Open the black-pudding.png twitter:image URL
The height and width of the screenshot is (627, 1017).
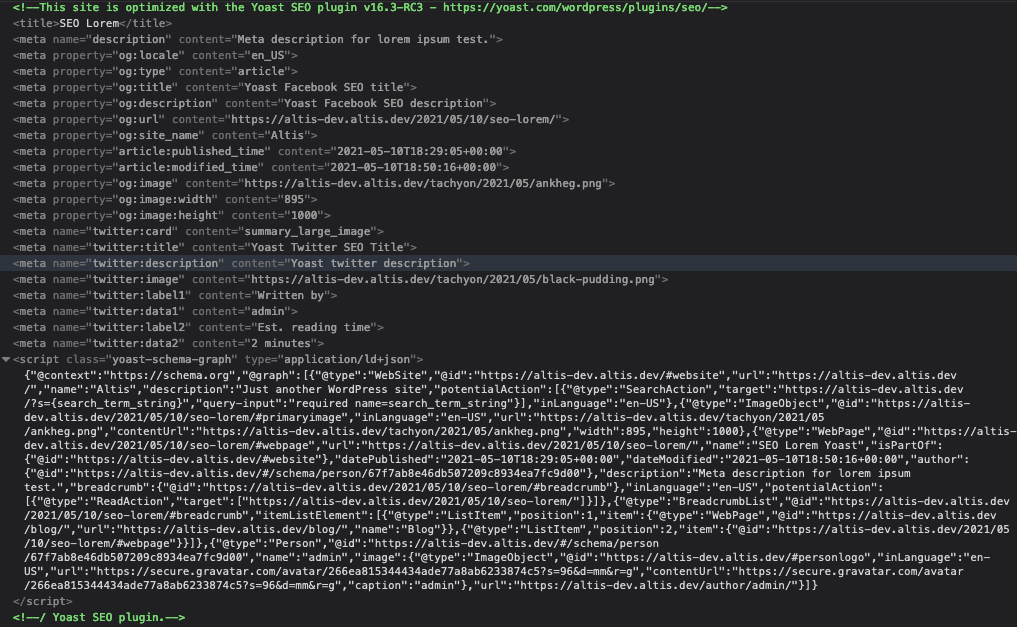[x=450, y=279]
